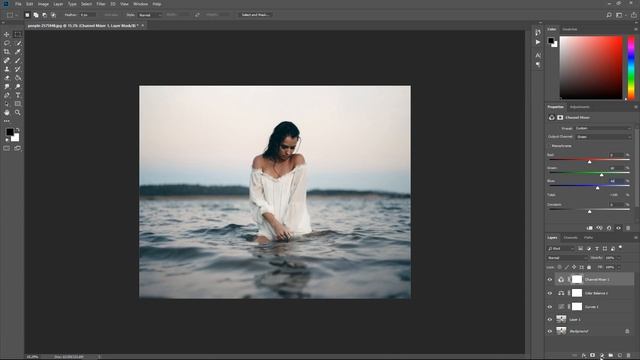Select the Brush tool
The width and height of the screenshot is (640, 360).
point(18,60)
